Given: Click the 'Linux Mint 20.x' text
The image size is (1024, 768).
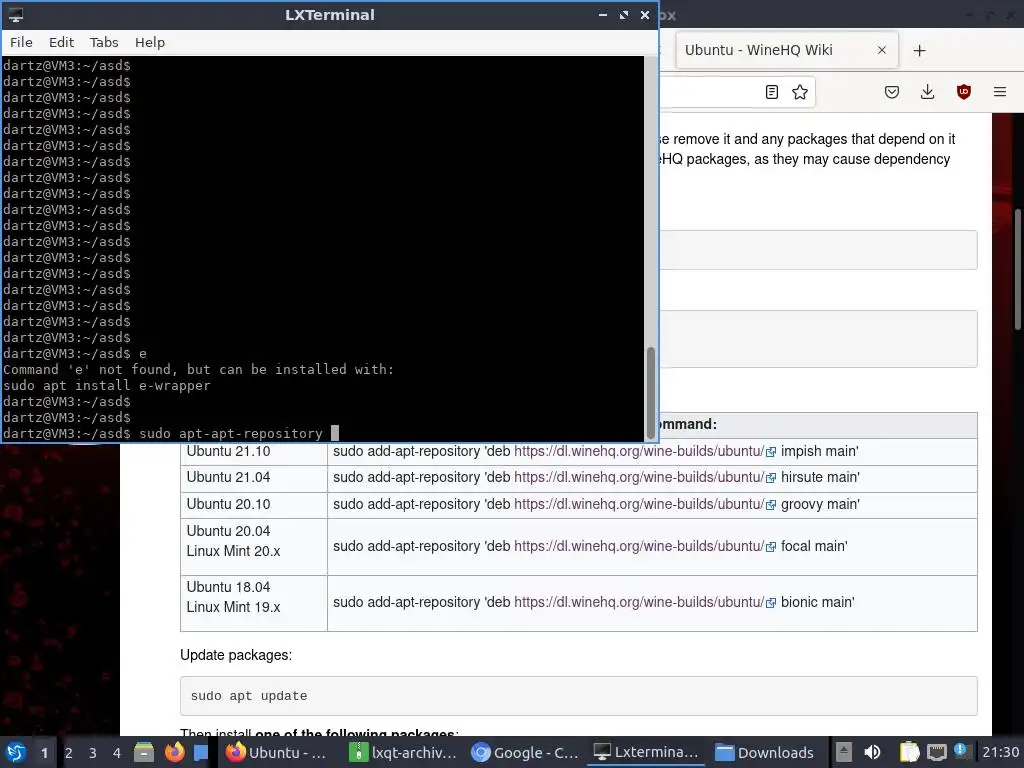Looking at the screenshot, I should tap(233, 551).
